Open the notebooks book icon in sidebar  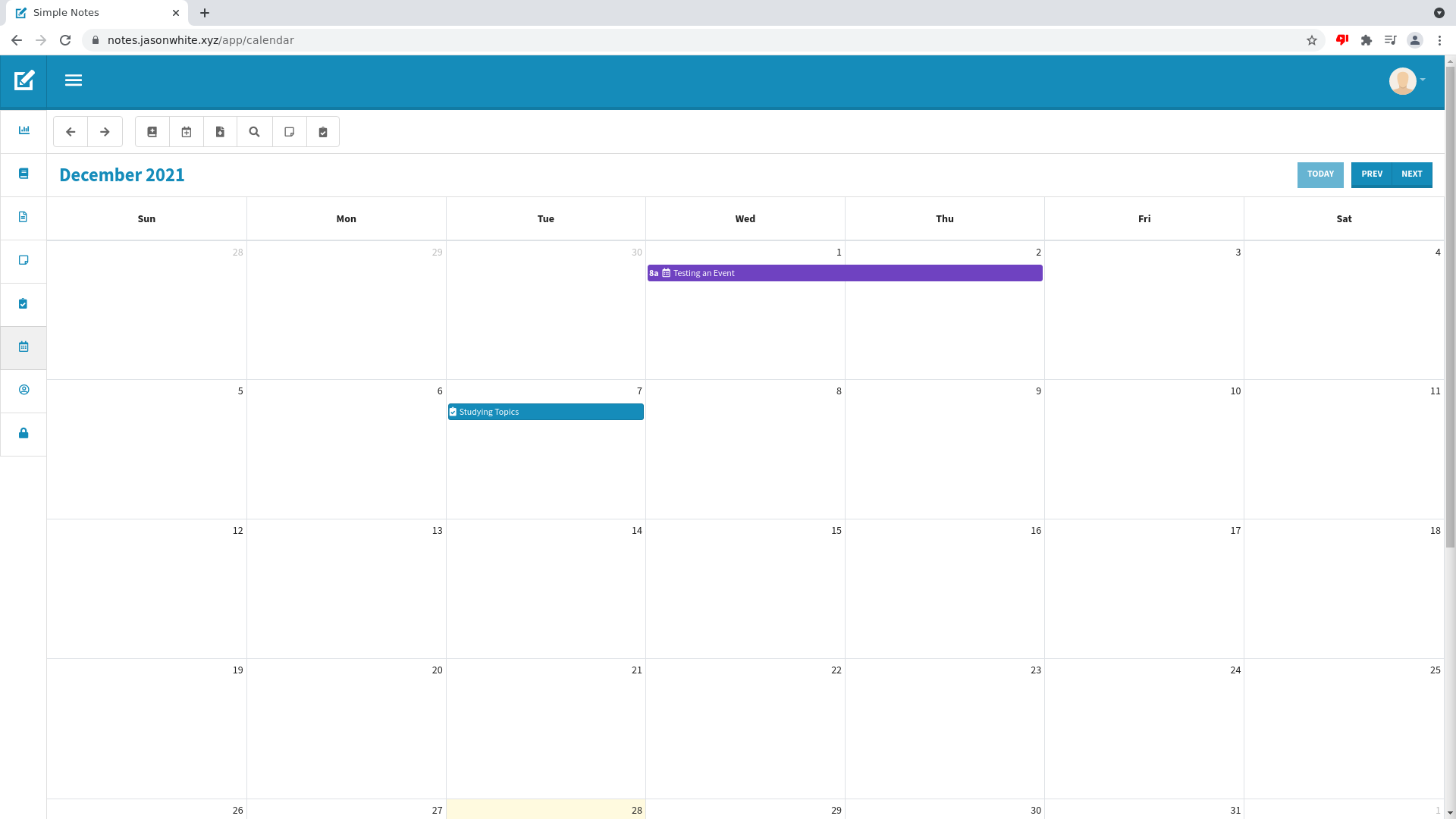(x=24, y=174)
